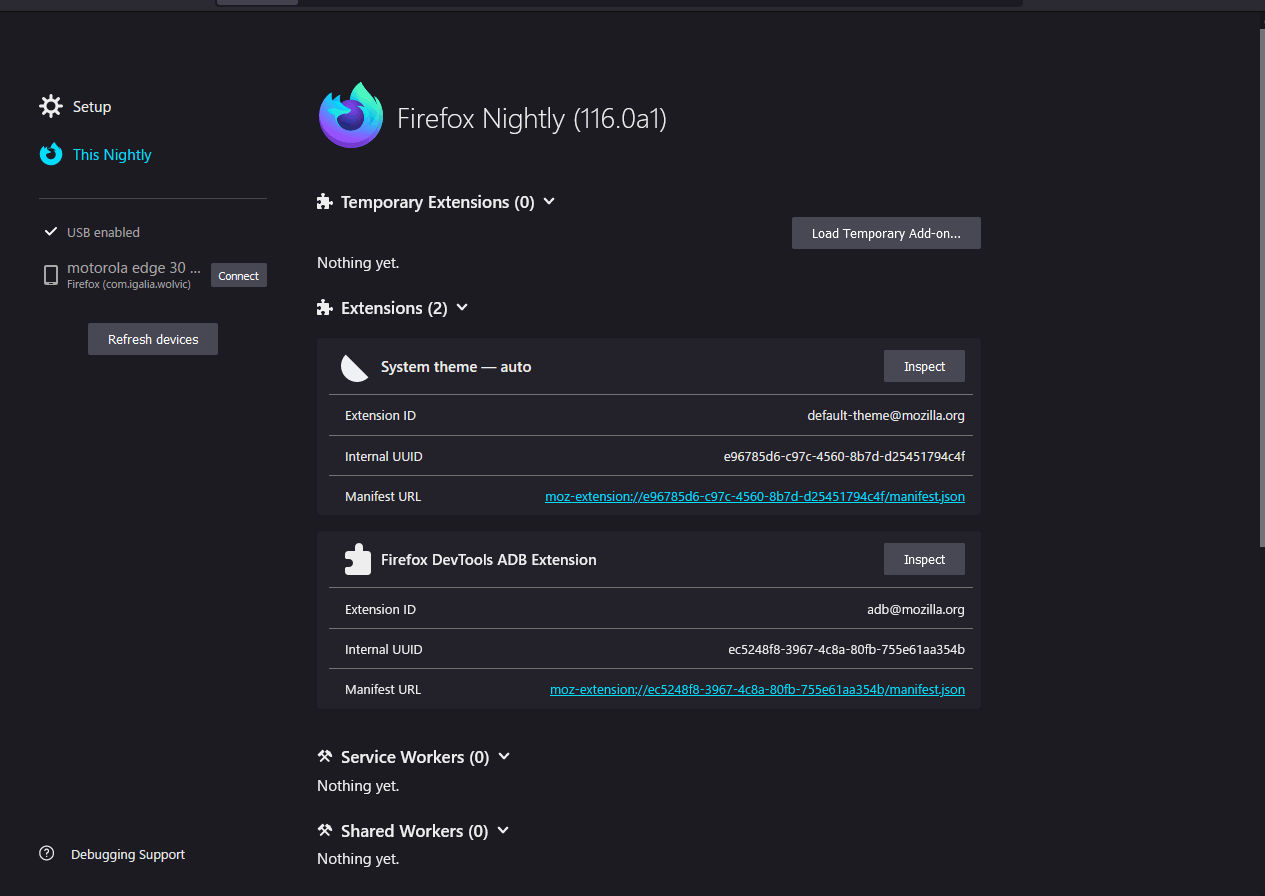This screenshot has width=1265, height=896.
Task: Click ADB extension Internal UUID value
Action: pyautogui.click(x=846, y=649)
